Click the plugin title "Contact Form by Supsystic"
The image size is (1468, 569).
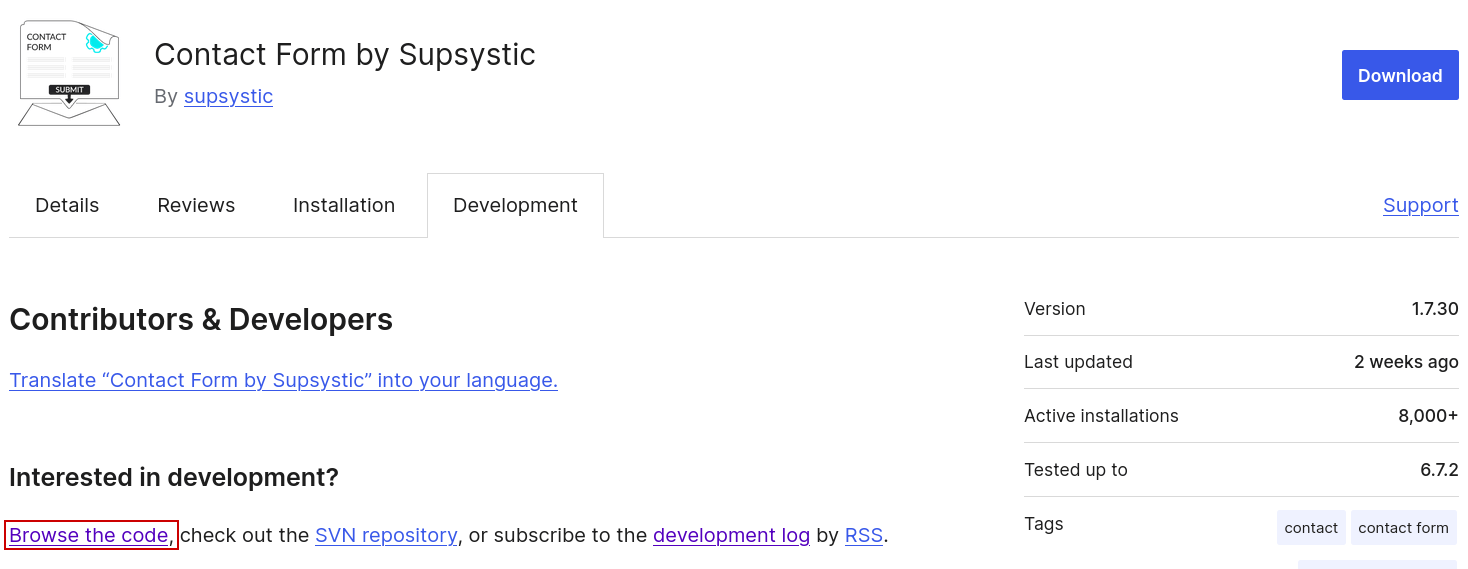click(x=345, y=55)
